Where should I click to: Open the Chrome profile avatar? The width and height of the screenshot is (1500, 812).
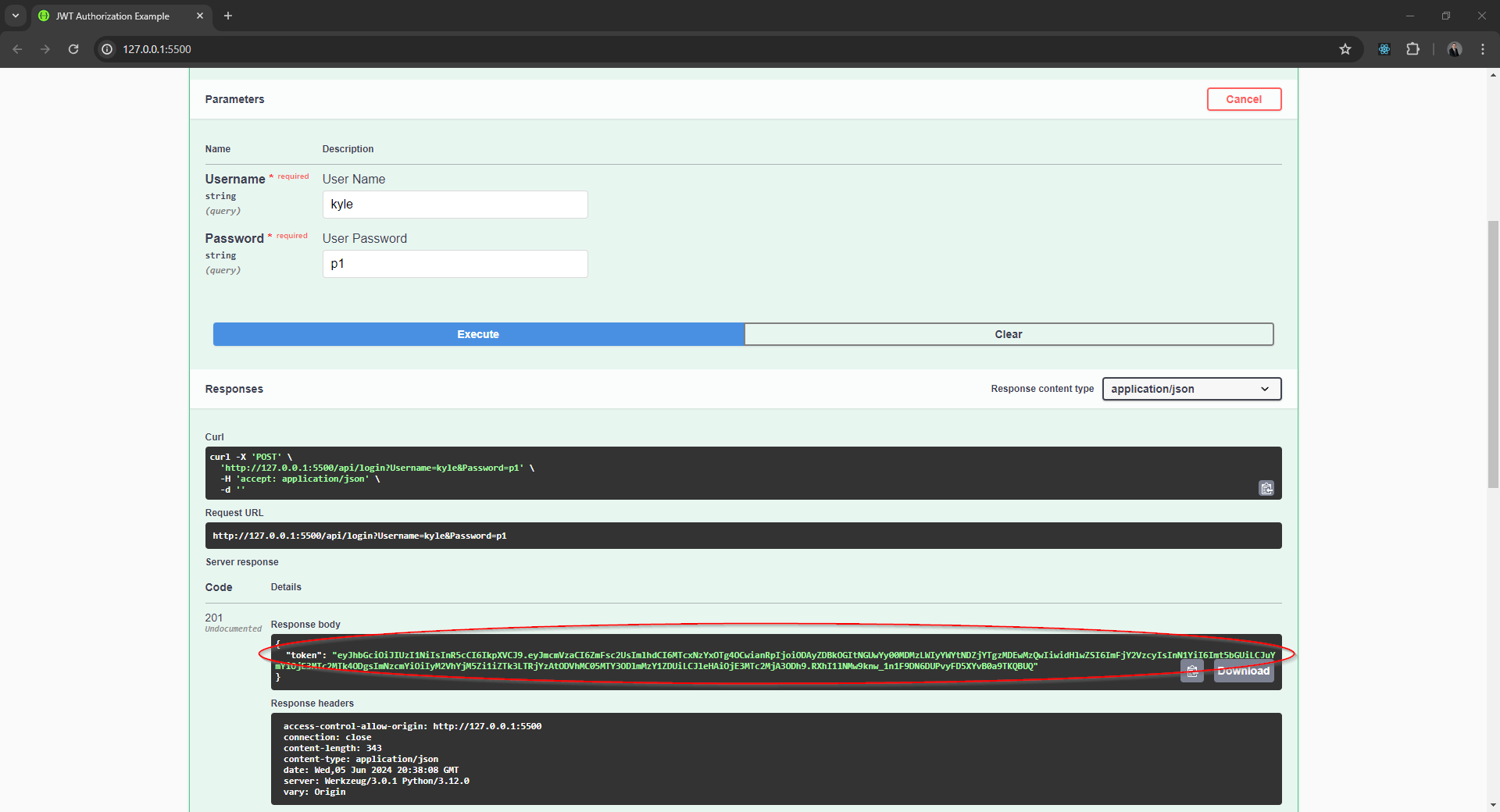click(x=1454, y=49)
